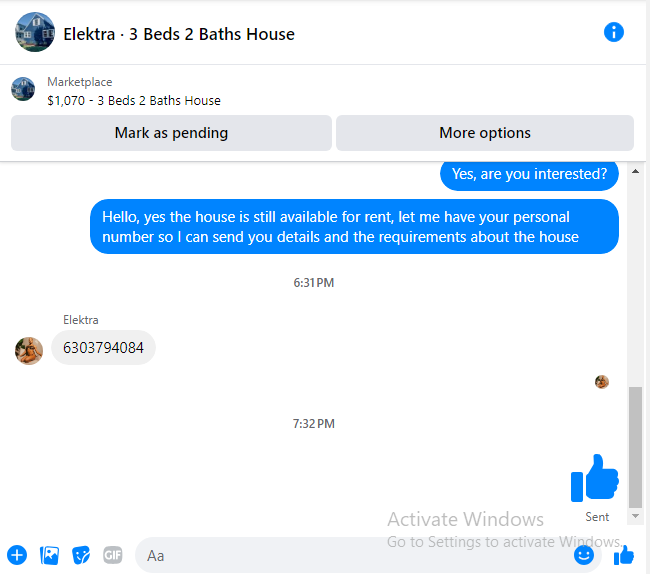This screenshot has height=574, width=650.
Task: Click Mark as pending button
Action: click(x=171, y=133)
